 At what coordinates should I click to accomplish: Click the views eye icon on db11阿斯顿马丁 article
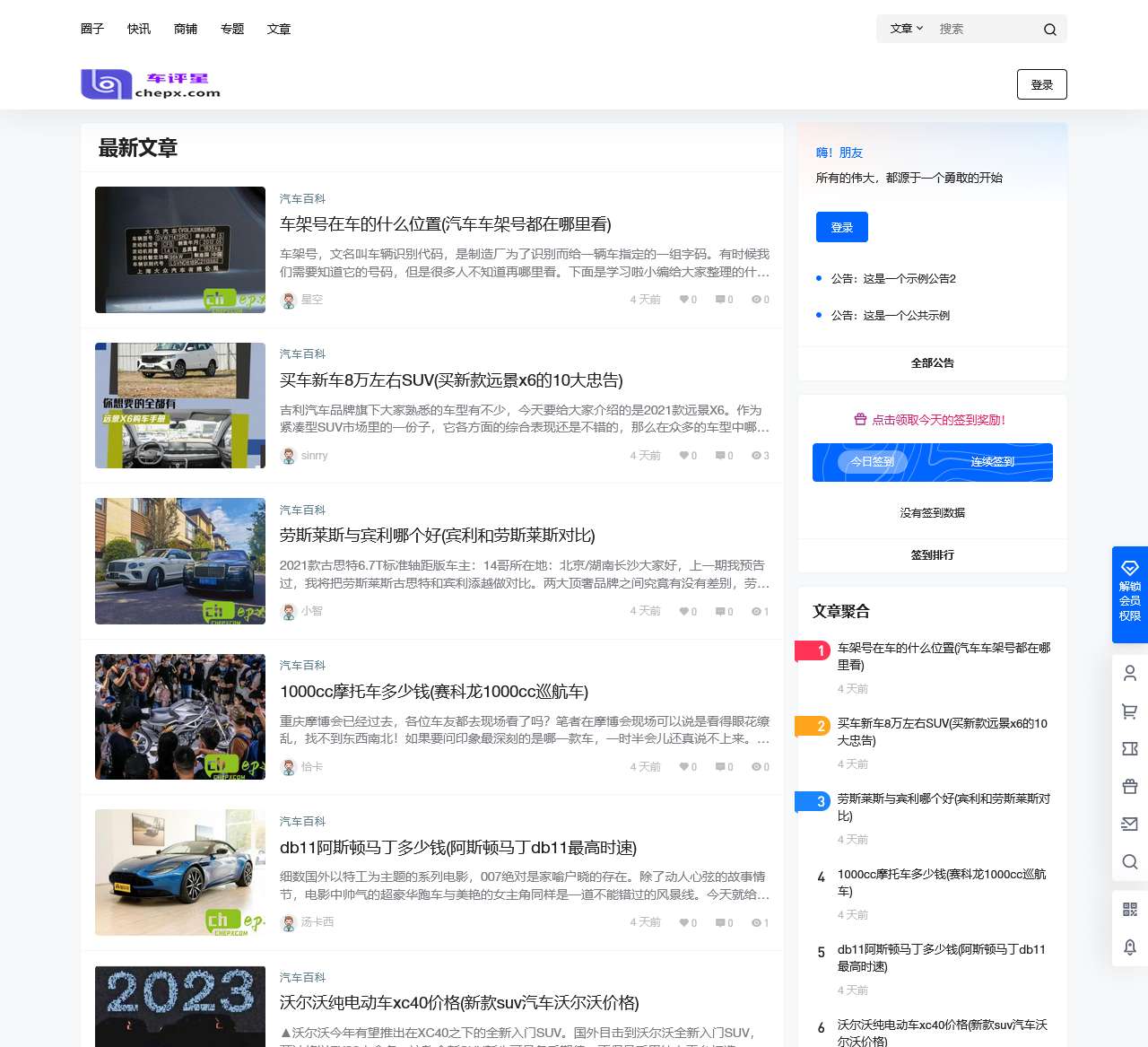[756, 922]
